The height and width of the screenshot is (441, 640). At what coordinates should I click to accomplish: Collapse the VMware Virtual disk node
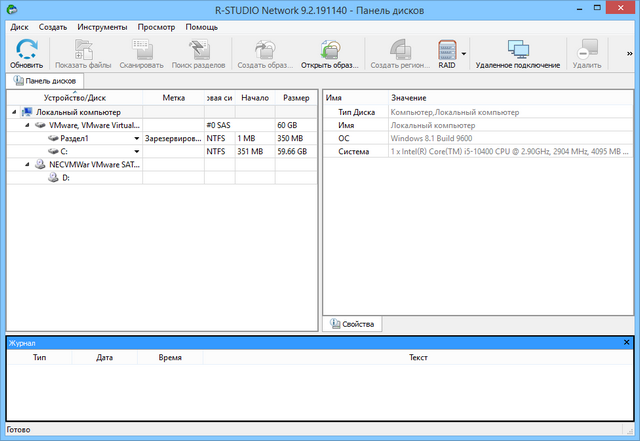28,126
